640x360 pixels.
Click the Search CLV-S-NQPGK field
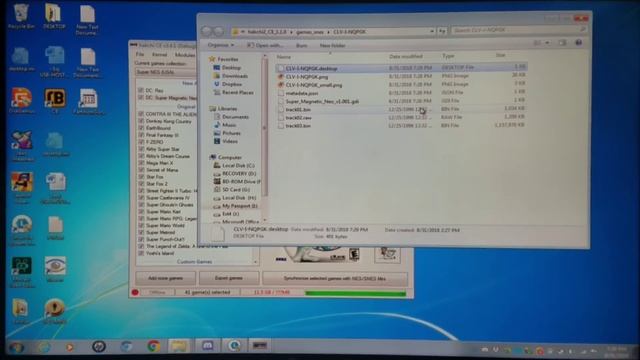pos(519,30)
